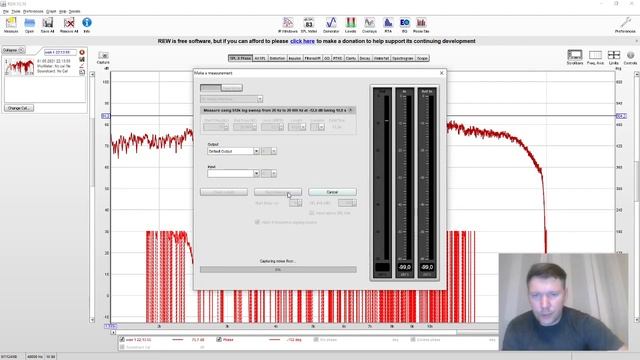Toggle the Phase trace checkbox in legend

pos(219,339)
